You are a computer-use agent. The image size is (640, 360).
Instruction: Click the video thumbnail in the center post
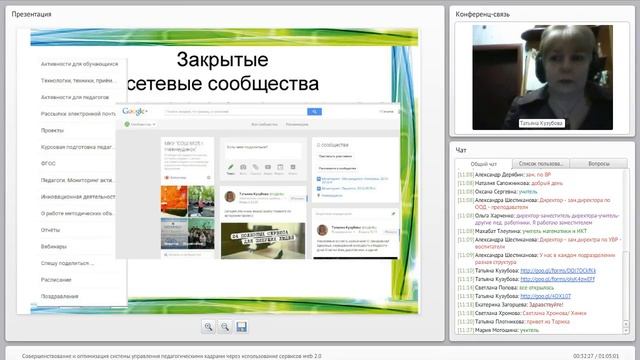263,241
